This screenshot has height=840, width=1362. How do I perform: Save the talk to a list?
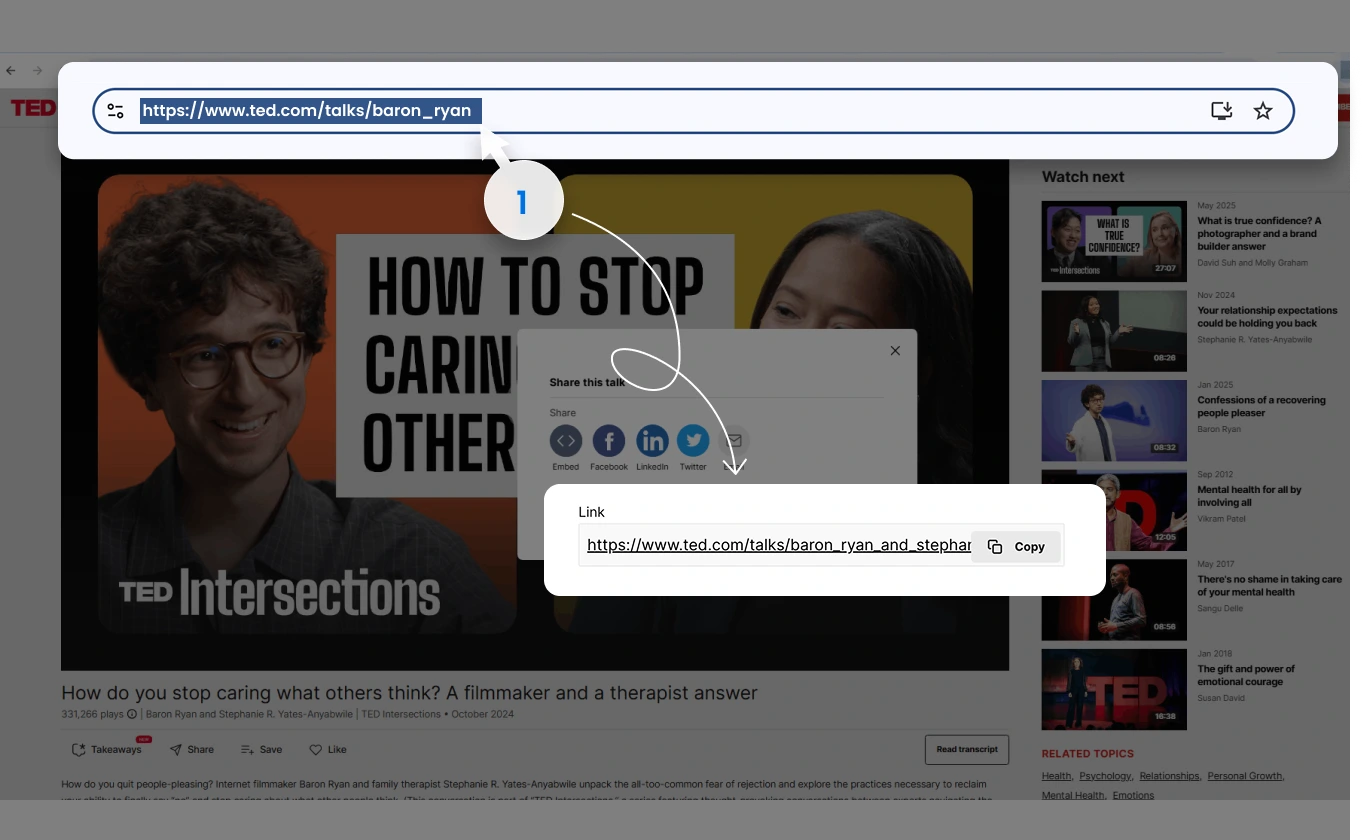click(x=261, y=749)
